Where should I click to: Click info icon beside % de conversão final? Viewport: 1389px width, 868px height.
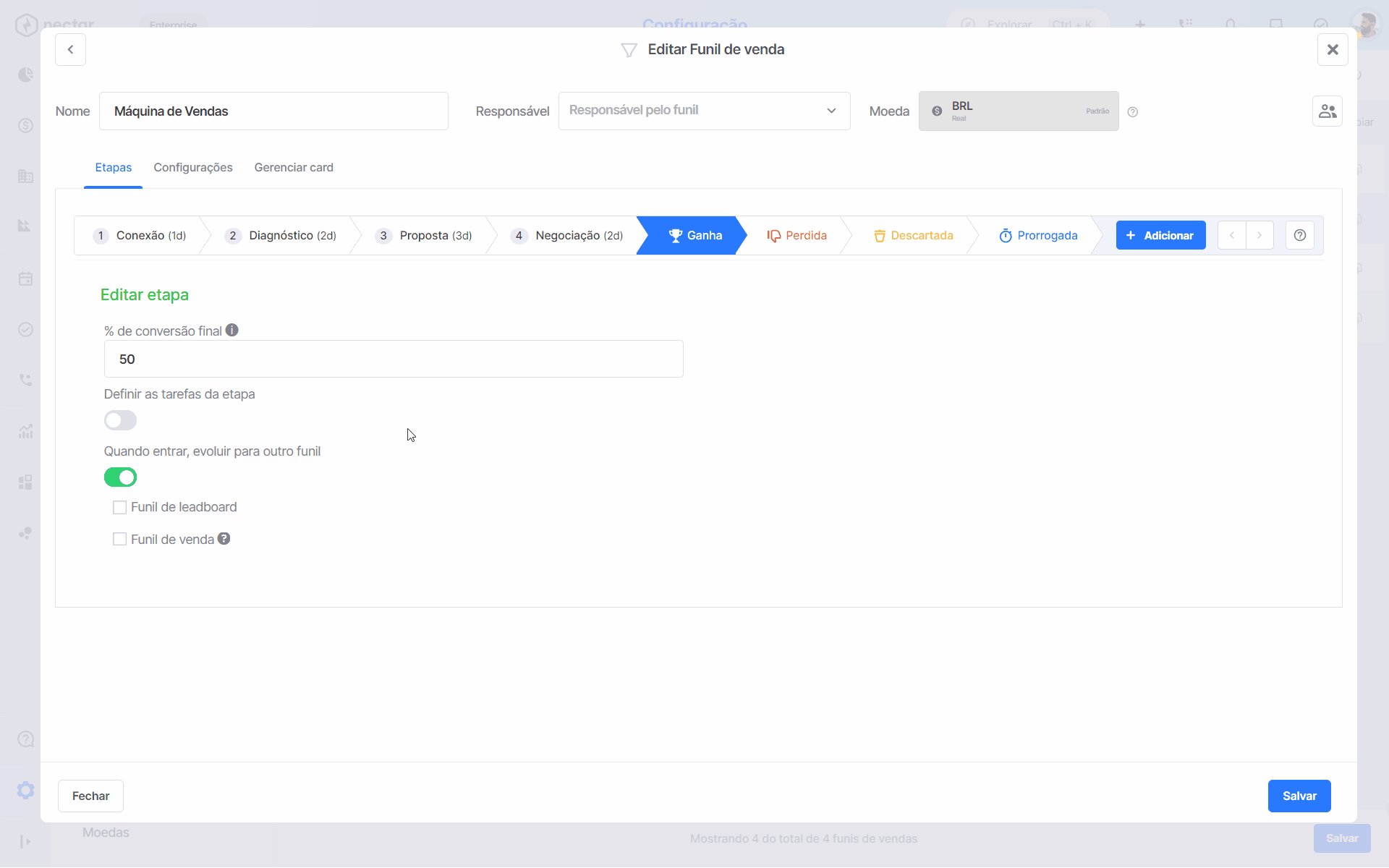[231, 330]
